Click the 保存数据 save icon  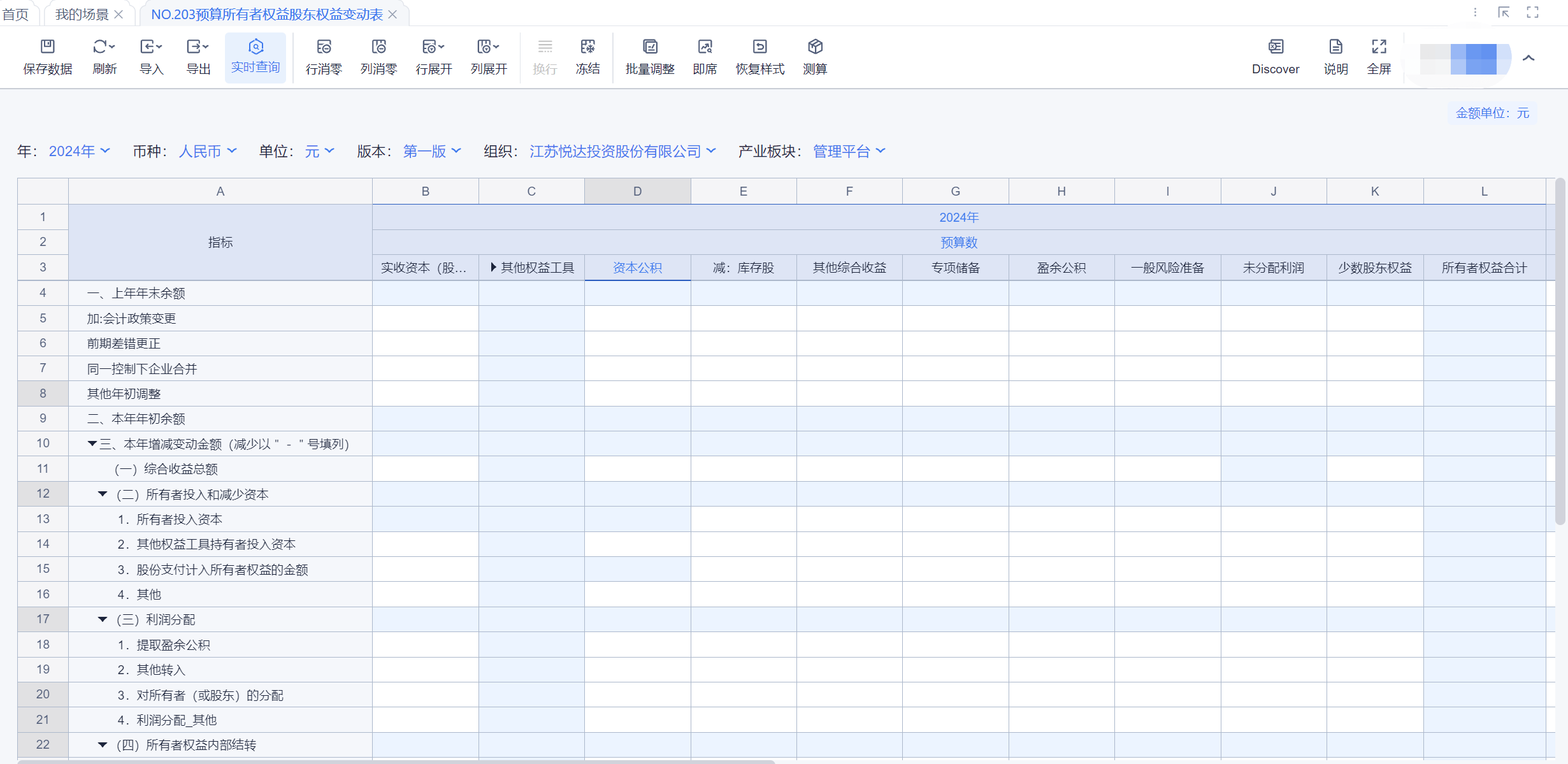pyautogui.click(x=48, y=47)
